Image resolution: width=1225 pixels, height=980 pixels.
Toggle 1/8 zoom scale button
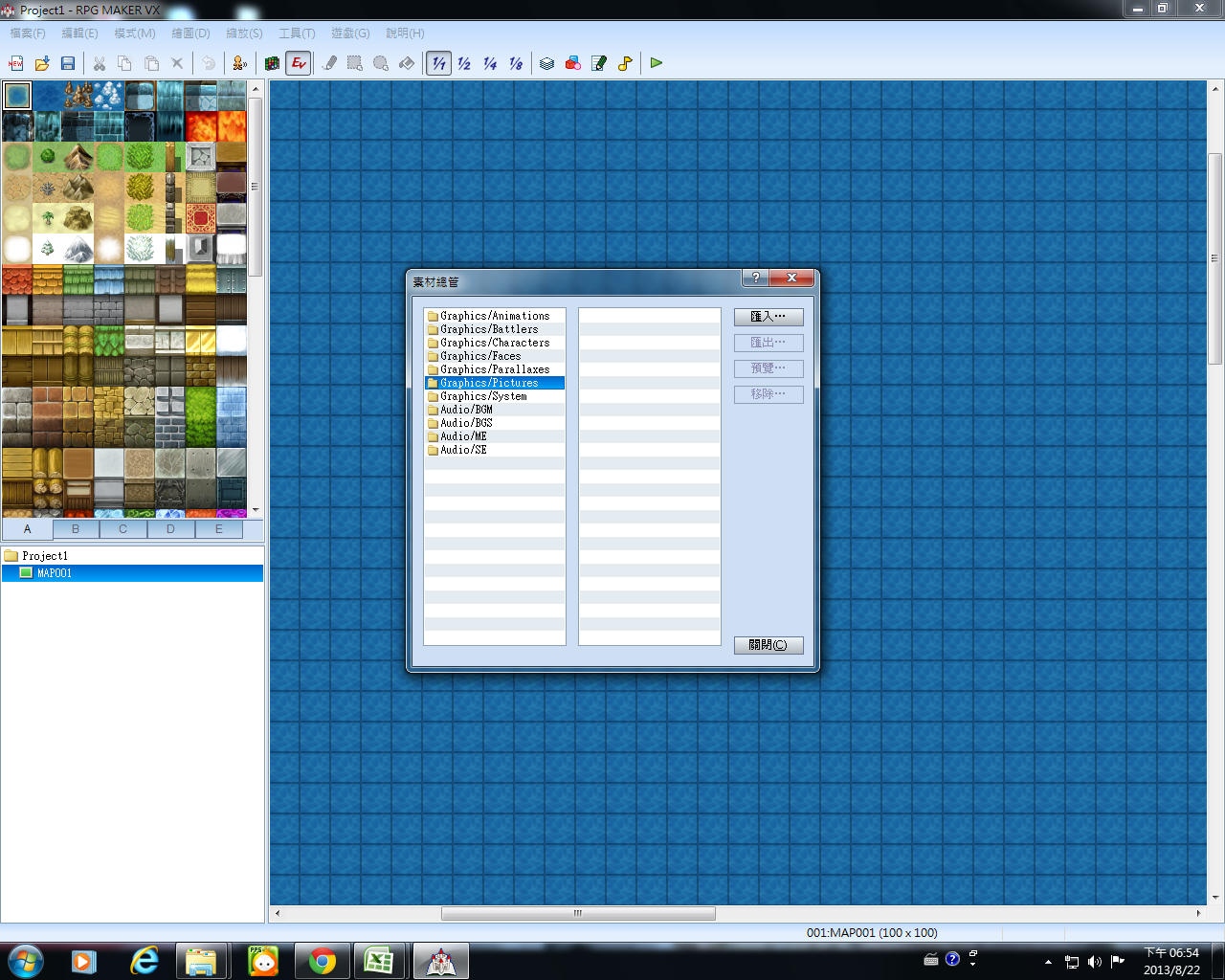tap(516, 63)
